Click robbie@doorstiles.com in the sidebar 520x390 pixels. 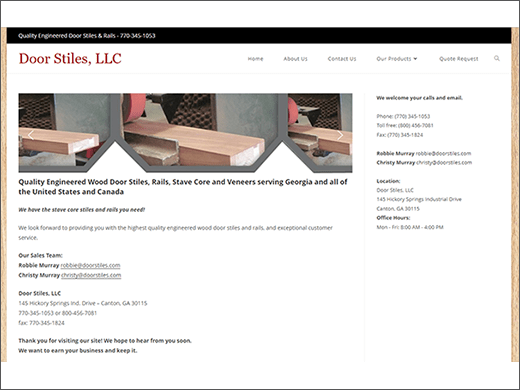pos(443,153)
